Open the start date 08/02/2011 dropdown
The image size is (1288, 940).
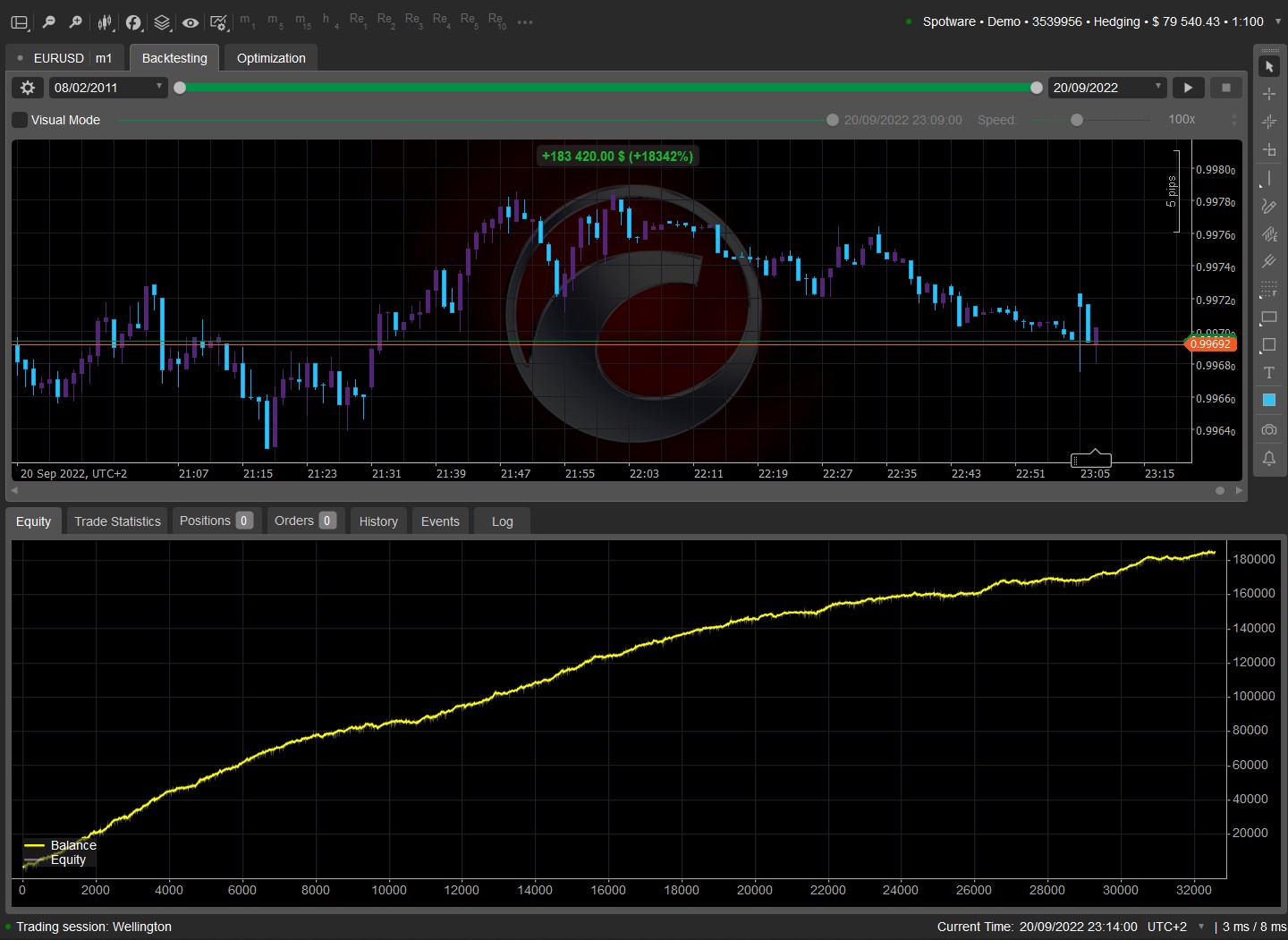107,88
